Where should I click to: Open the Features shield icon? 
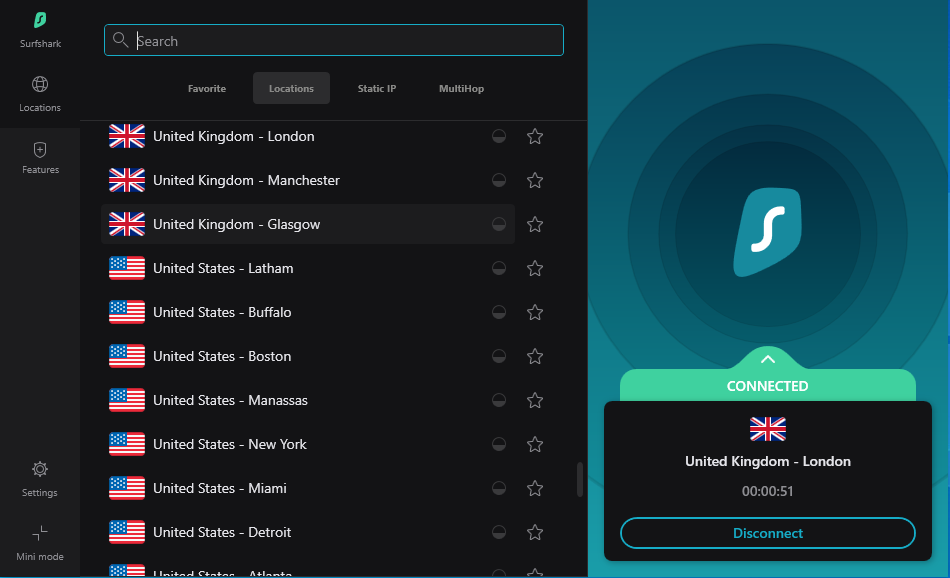click(x=40, y=150)
